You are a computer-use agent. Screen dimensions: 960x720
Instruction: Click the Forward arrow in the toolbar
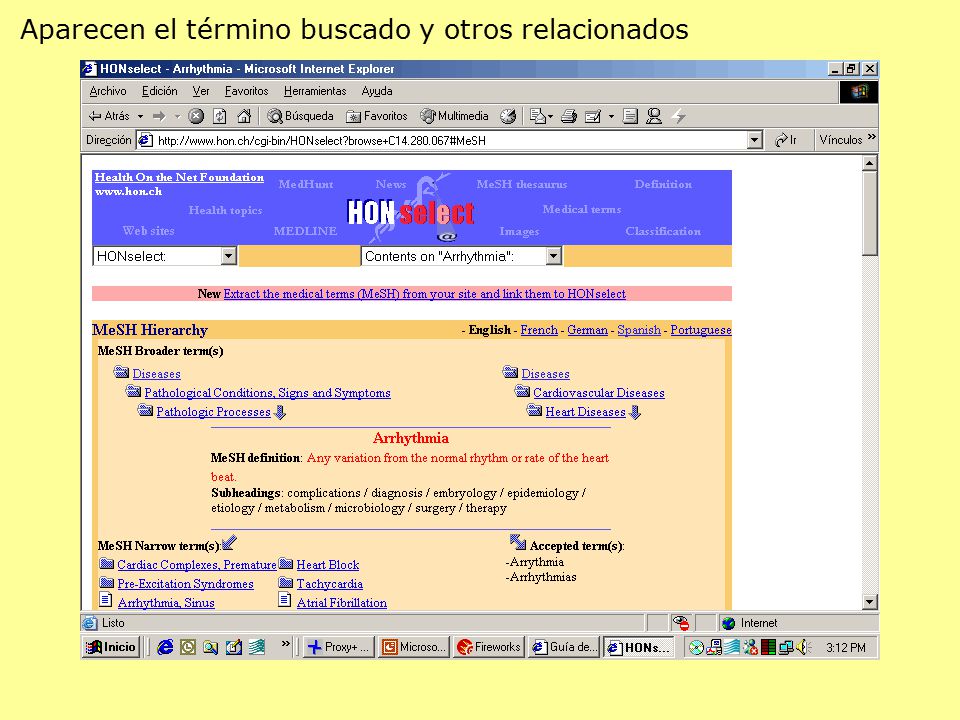pos(159,116)
